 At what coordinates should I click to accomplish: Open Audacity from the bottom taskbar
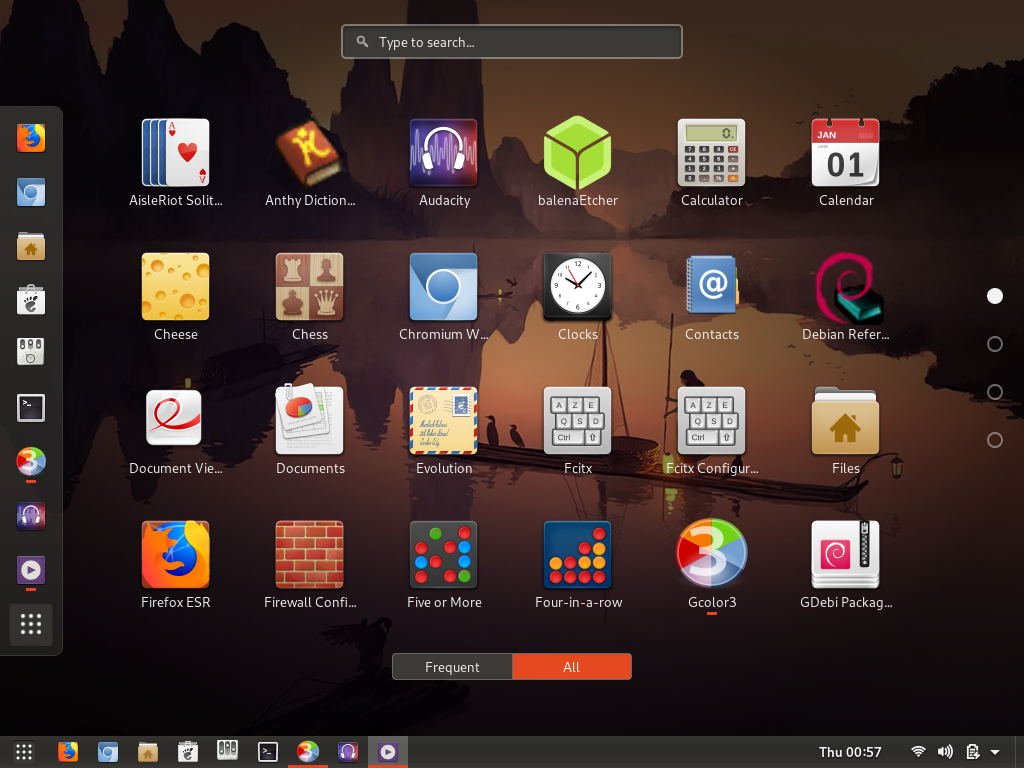(347, 752)
